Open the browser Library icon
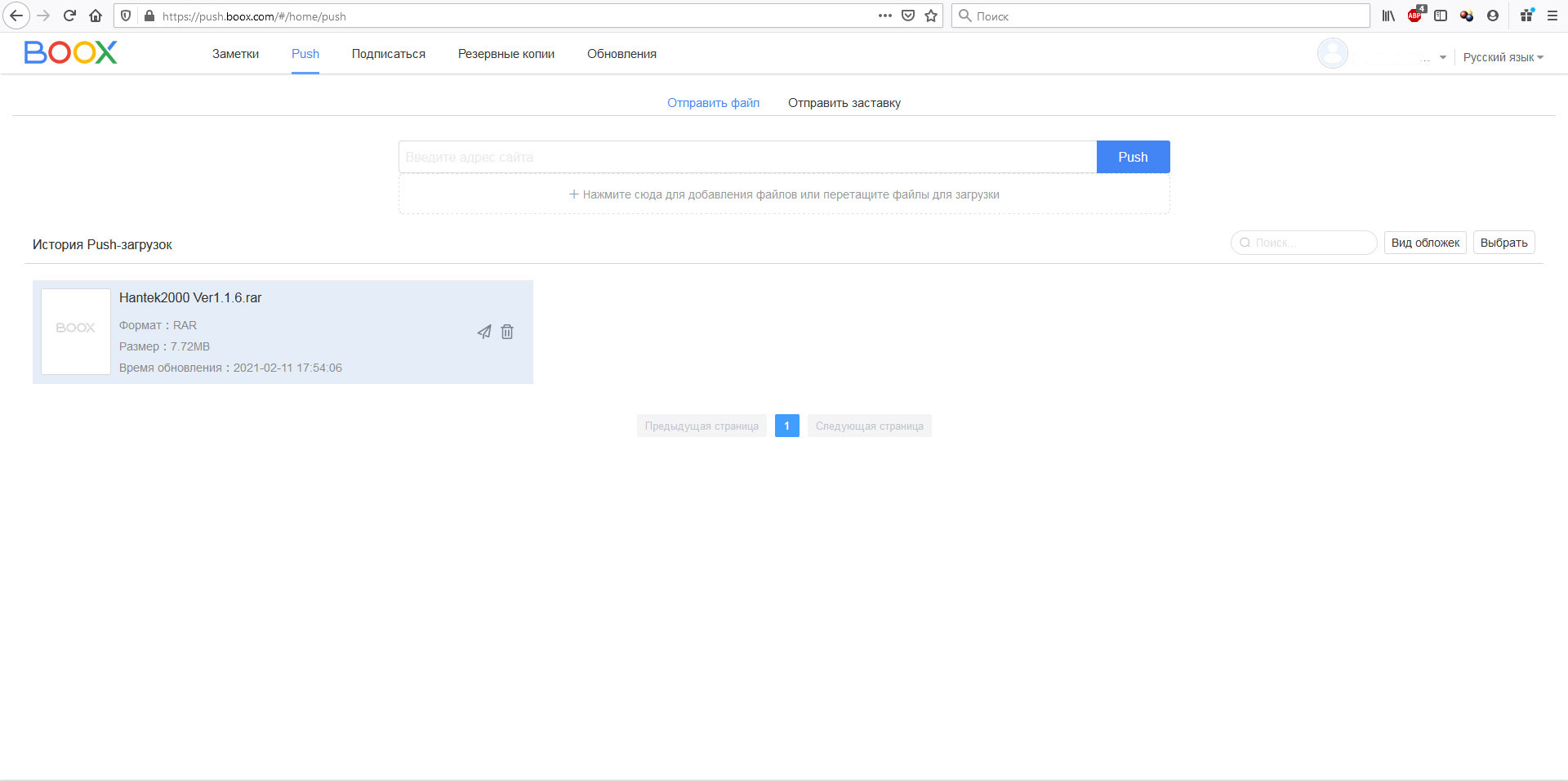This screenshot has width=1568, height=781. pos(1388,16)
